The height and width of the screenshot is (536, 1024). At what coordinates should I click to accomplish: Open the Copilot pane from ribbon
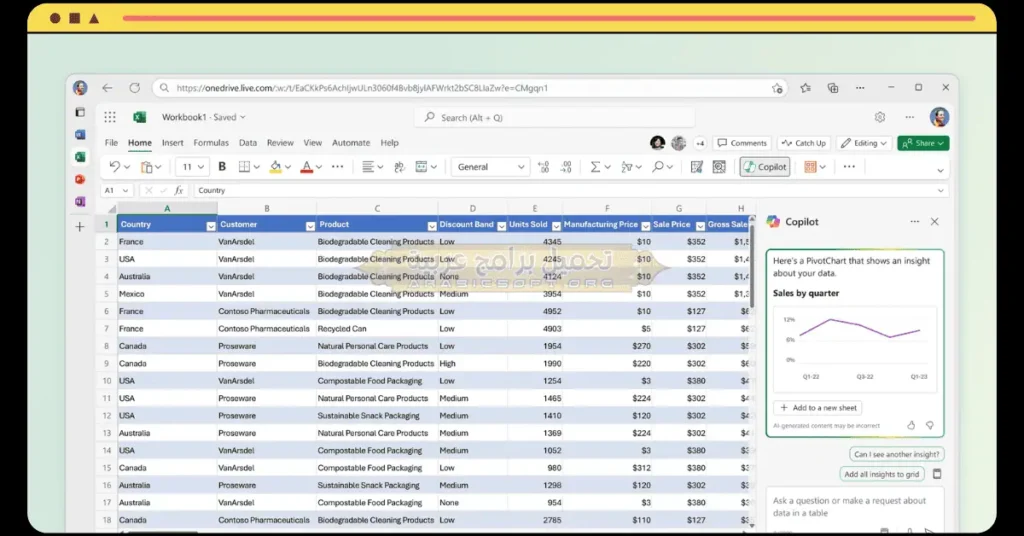(x=765, y=167)
